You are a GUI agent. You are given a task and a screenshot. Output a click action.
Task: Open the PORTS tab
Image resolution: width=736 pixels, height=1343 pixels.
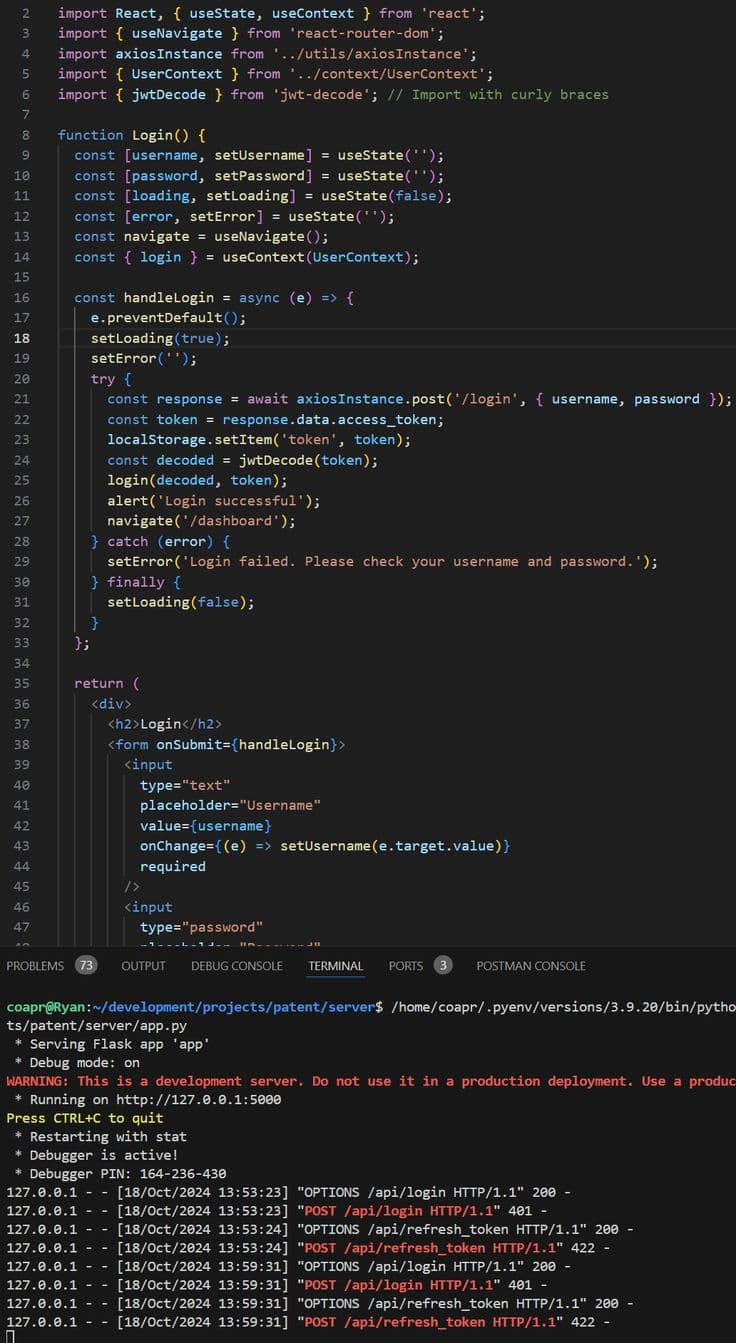pyautogui.click(x=406, y=966)
